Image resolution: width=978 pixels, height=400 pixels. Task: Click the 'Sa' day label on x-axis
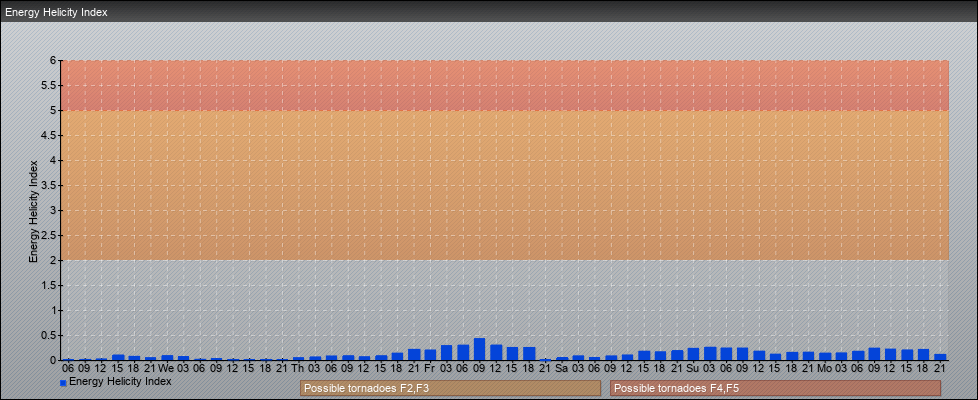click(561, 368)
